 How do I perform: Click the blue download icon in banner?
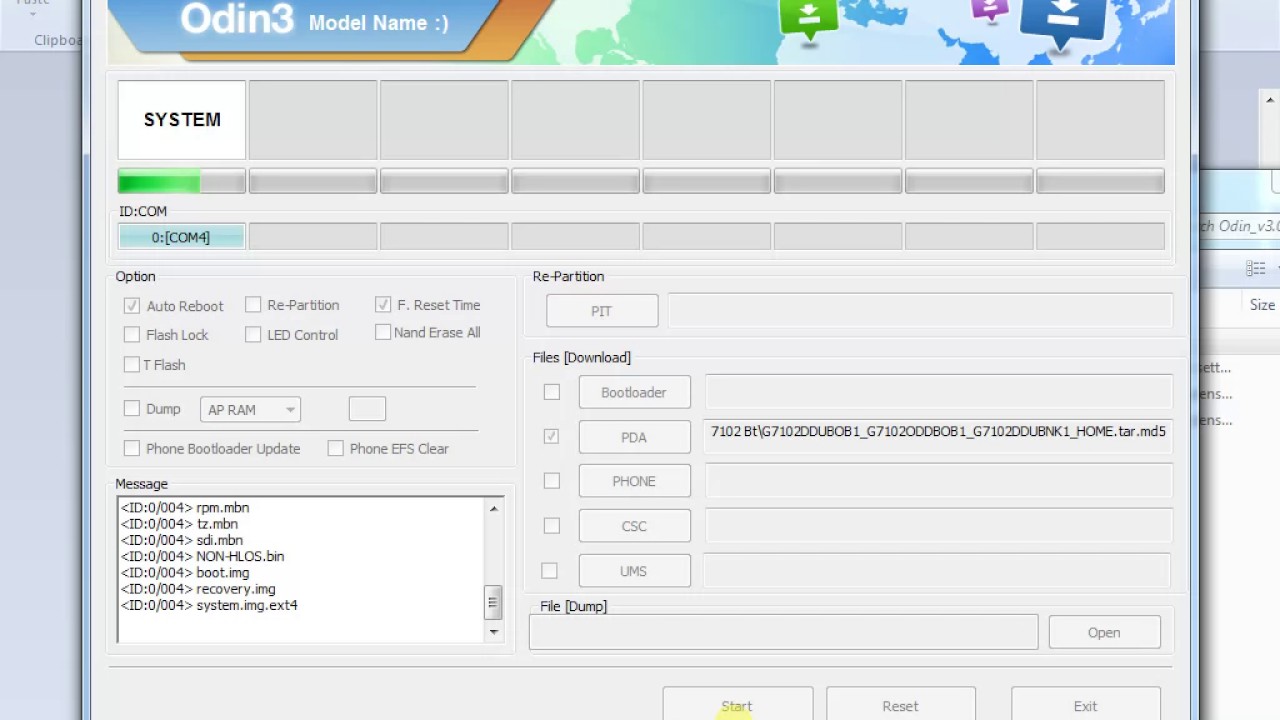[x=1064, y=22]
